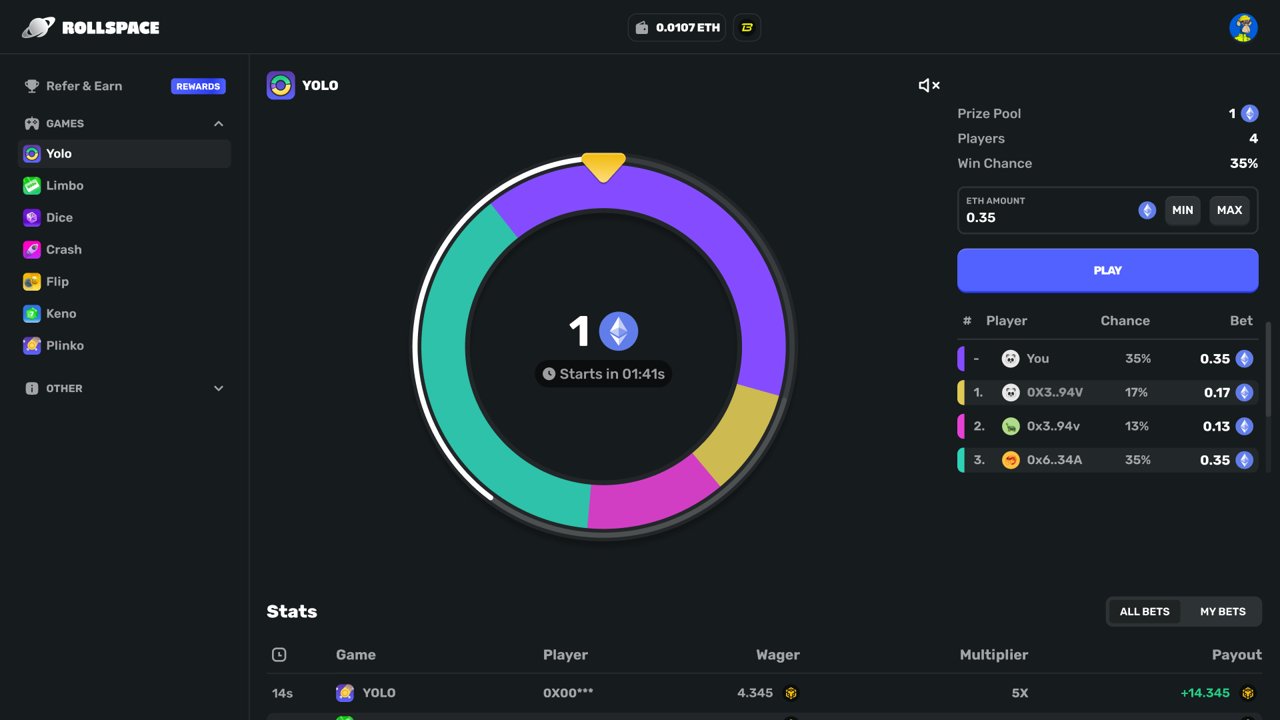
Task: Click the ETH wallet balance display
Action: click(x=677, y=27)
